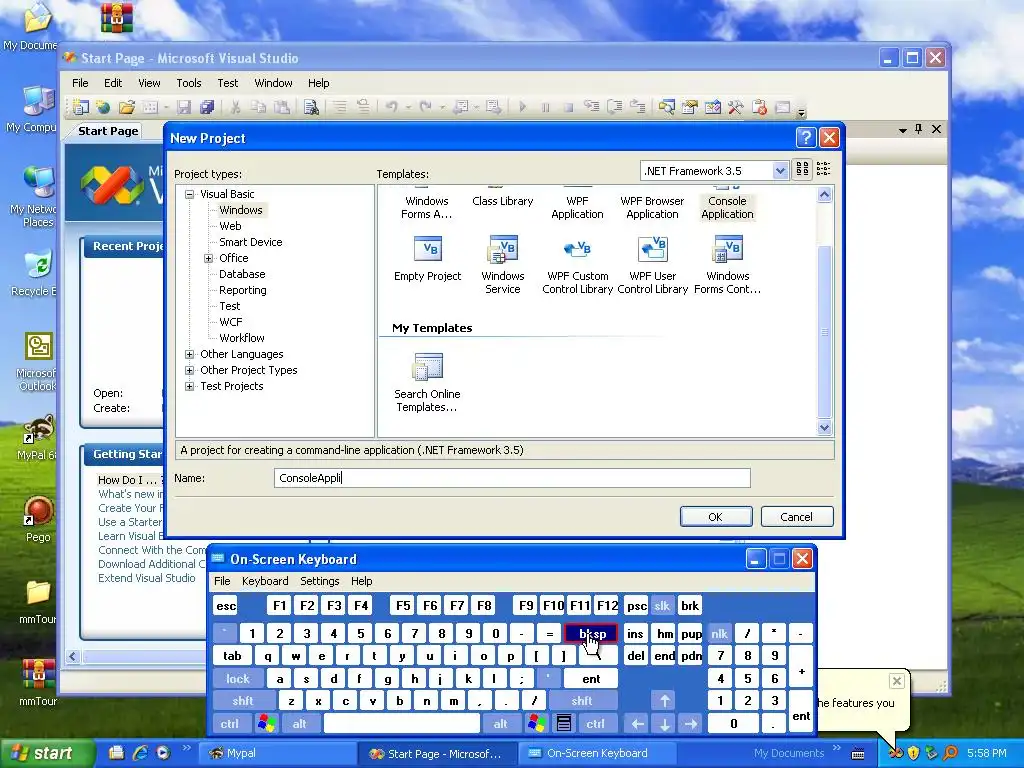
Task: Open Windows Media Player quick launch icon
Action: [163, 753]
